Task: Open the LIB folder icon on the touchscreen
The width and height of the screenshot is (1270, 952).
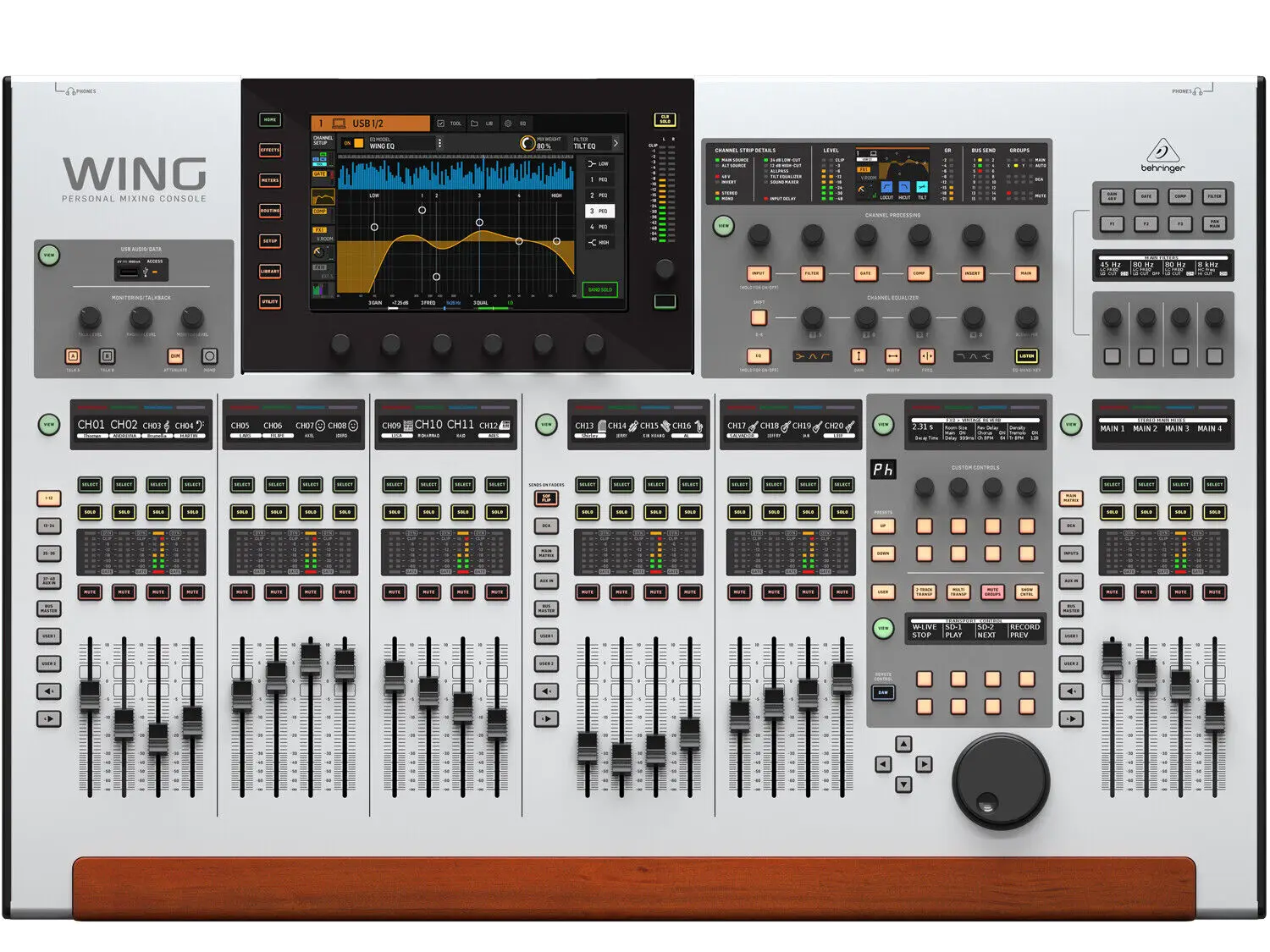Action: (474, 124)
